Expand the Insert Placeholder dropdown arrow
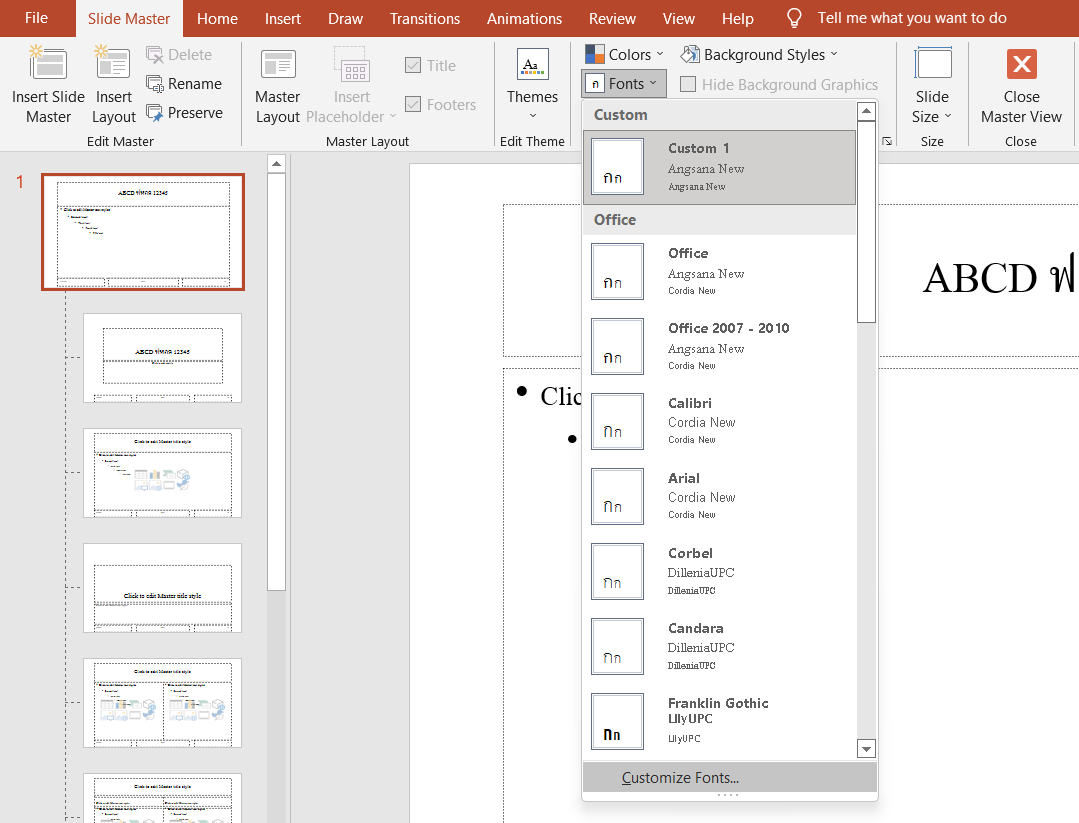 (393, 116)
